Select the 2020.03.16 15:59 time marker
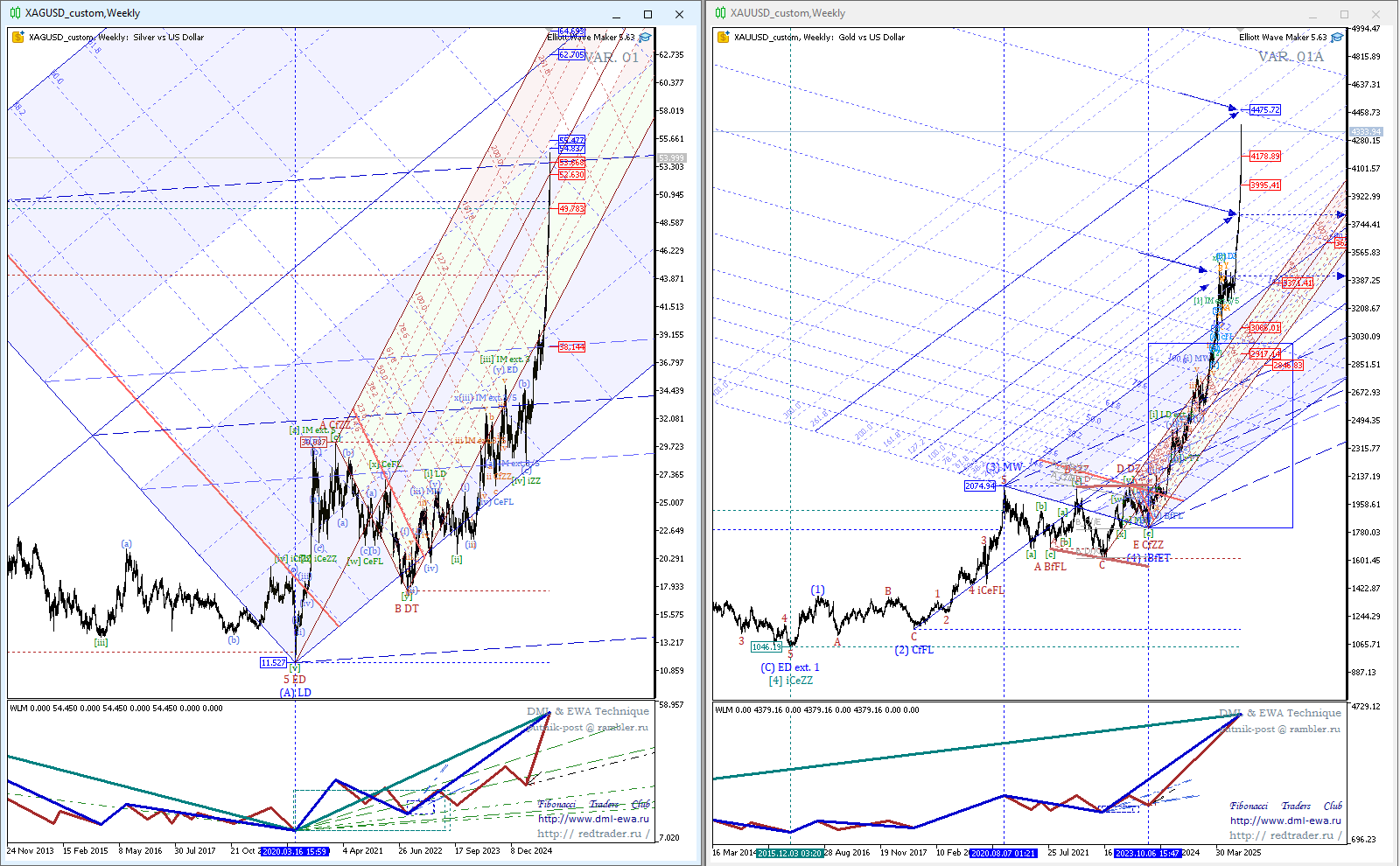 (295, 850)
